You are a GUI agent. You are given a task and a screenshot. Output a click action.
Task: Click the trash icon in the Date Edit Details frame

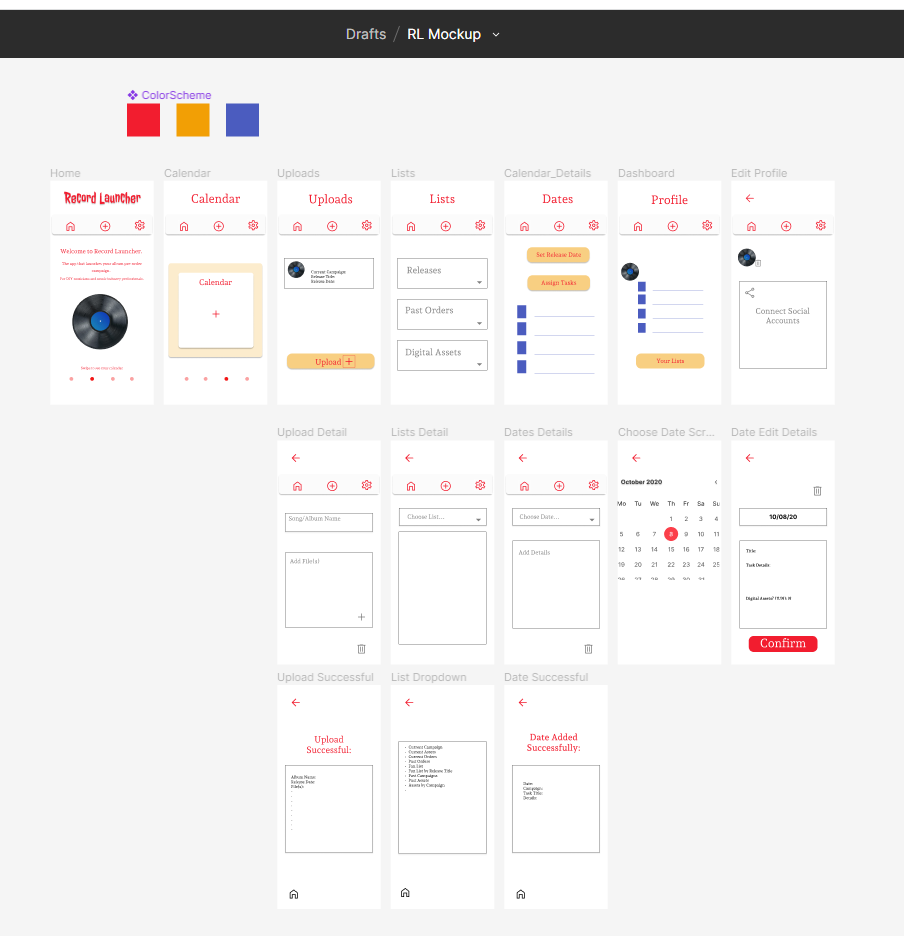coord(817,491)
